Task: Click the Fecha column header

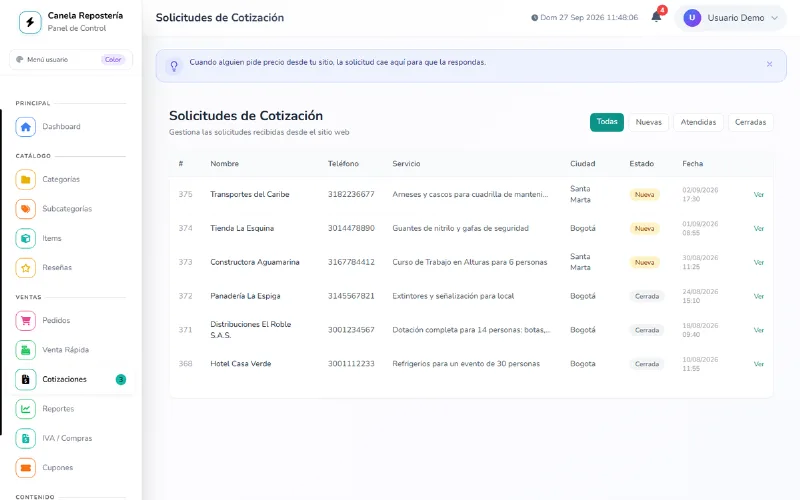Action: [x=692, y=164]
